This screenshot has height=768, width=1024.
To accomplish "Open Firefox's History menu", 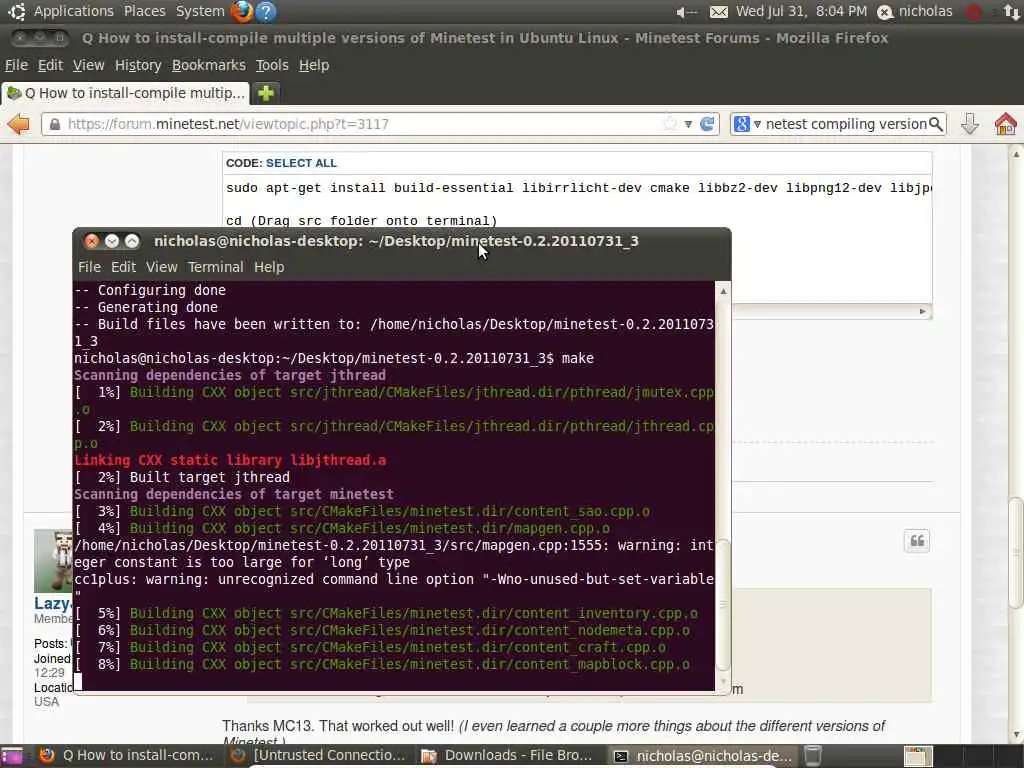I will (138, 65).
